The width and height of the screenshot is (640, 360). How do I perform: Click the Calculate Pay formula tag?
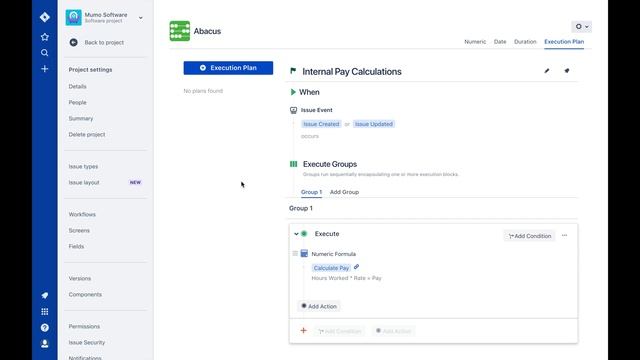pos(331,268)
